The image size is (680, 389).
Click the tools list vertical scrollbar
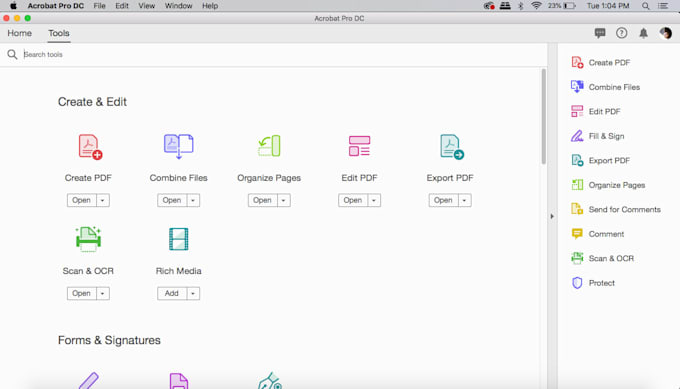(544, 116)
